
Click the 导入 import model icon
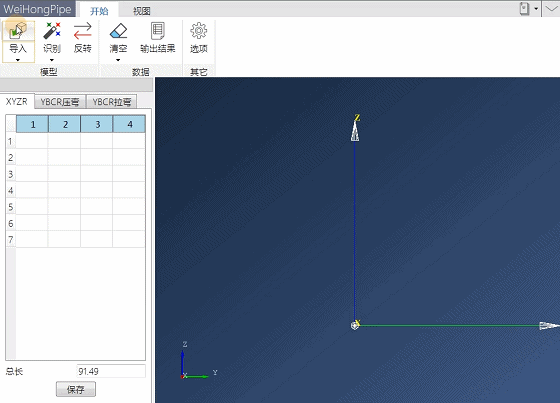click(18, 31)
